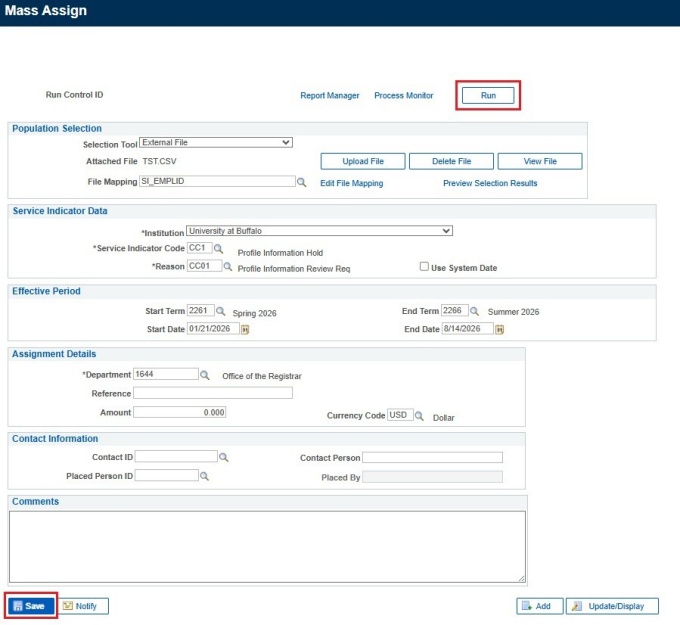
Task: Click the End Term lookup magnifier
Action: point(476,311)
